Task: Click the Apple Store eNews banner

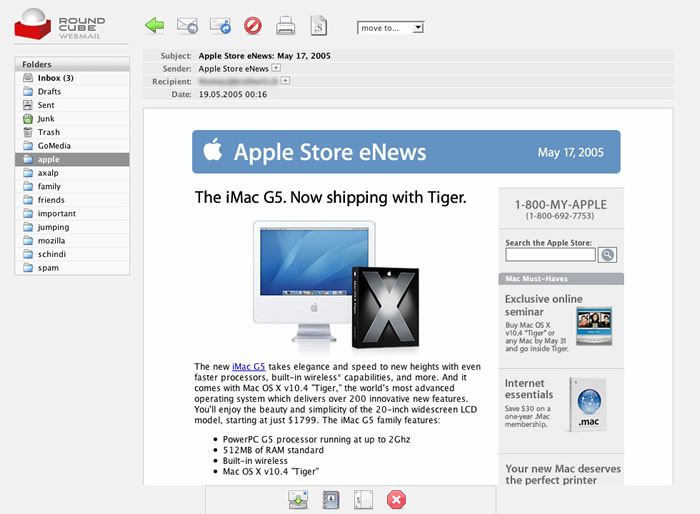Action: pyautogui.click(x=406, y=152)
